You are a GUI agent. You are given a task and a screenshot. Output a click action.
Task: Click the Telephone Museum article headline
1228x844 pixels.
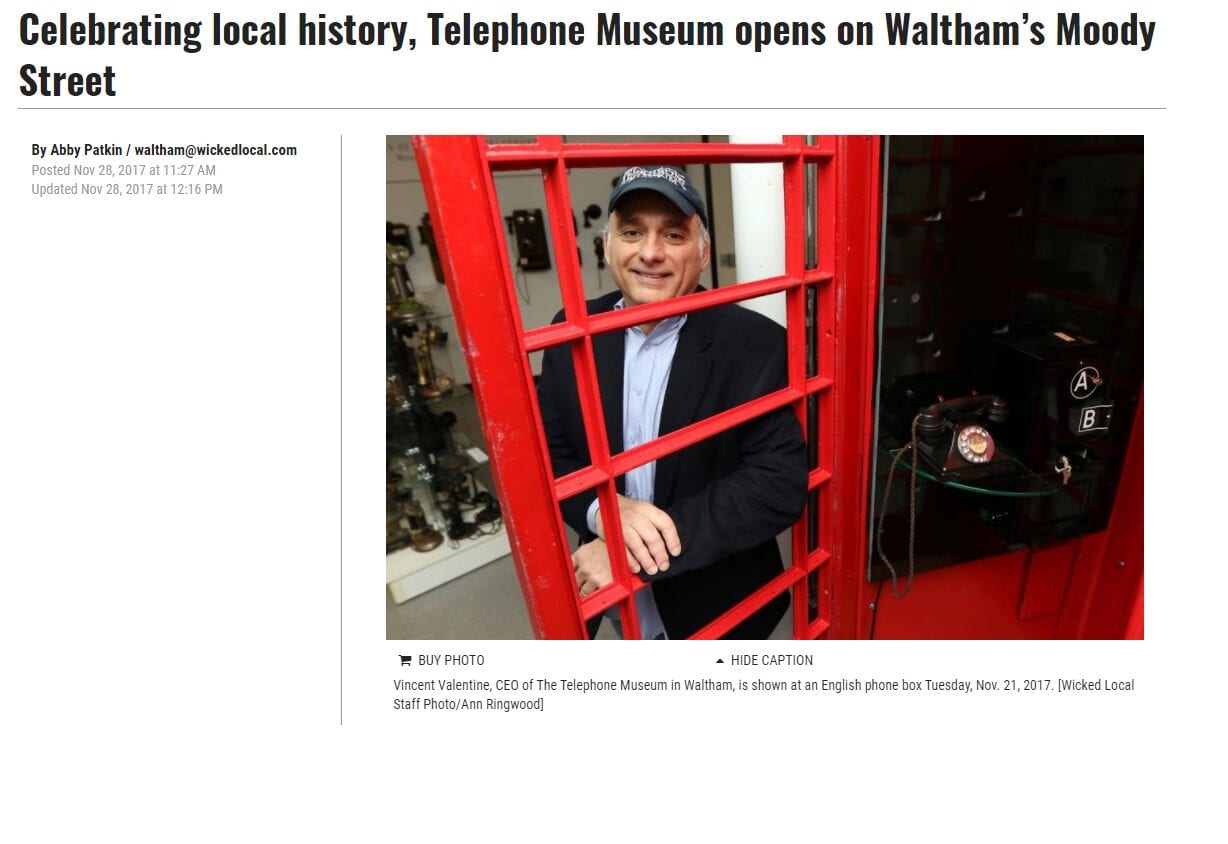587,55
